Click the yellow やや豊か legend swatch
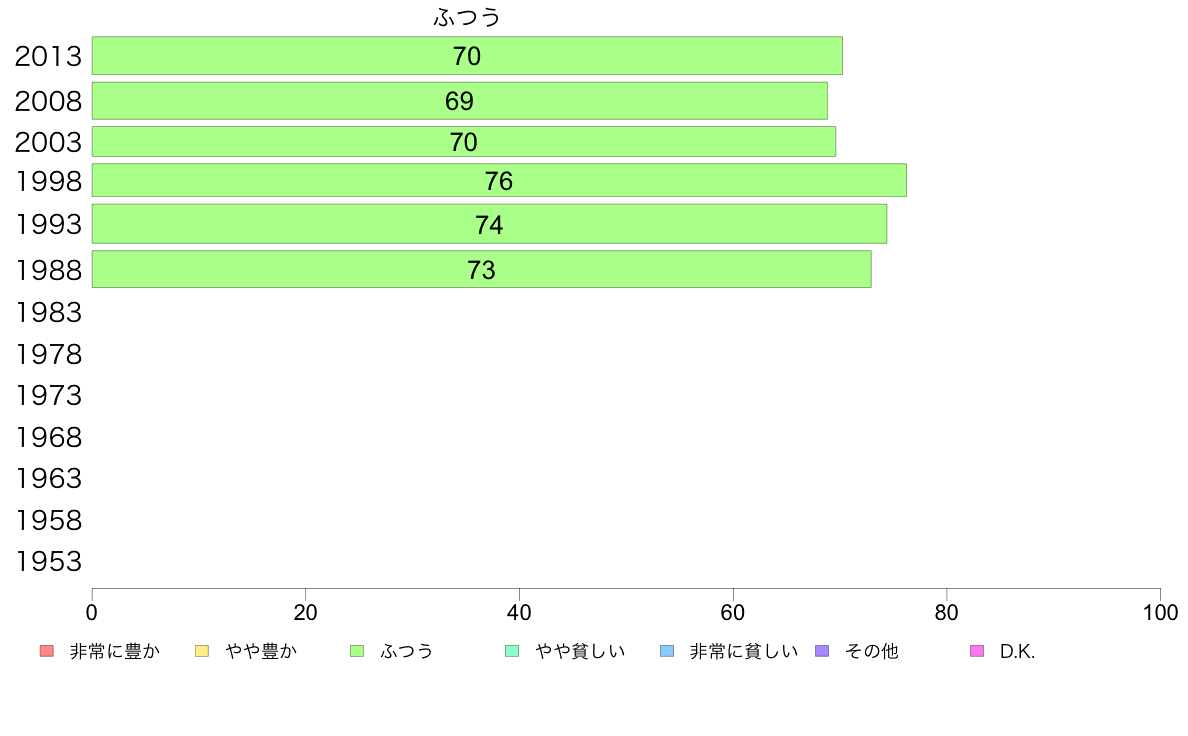The height and width of the screenshot is (736, 1188). 202,651
